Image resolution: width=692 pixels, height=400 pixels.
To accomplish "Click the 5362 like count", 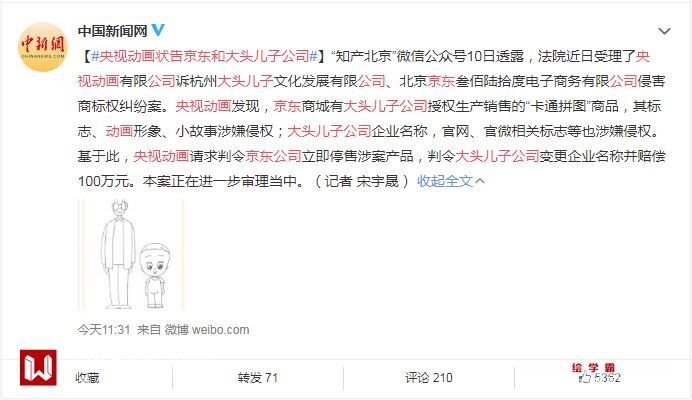I will click(x=607, y=378).
